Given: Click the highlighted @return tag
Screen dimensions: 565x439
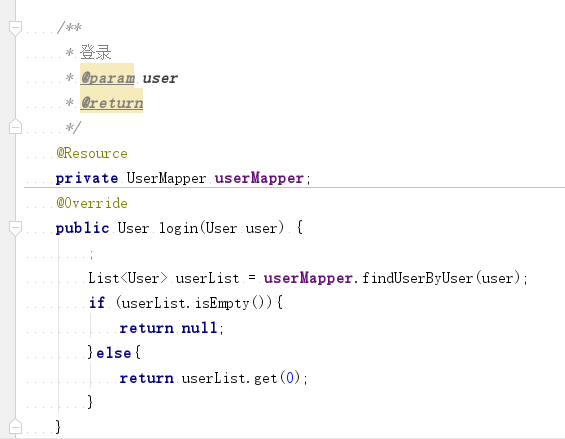Looking at the screenshot, I should (112, 103).
